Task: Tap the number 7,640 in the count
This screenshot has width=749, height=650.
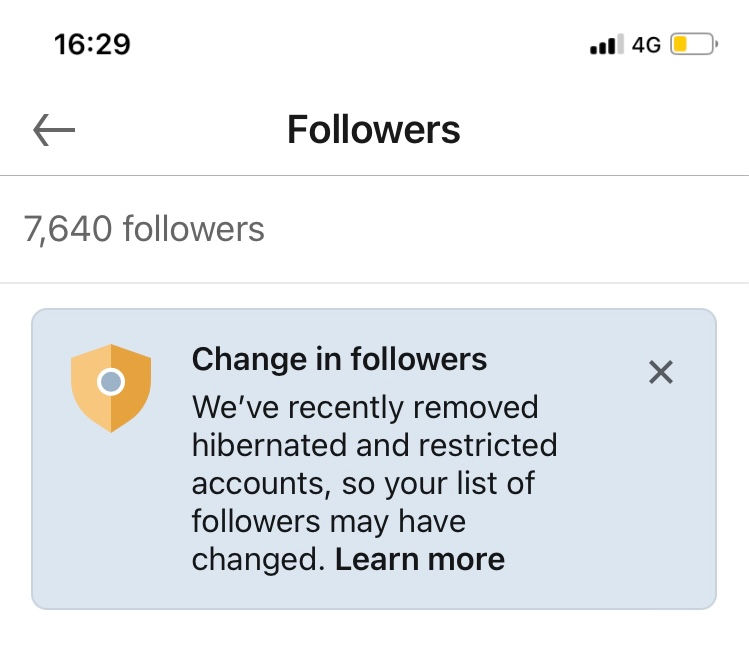Action: tap(67, 229)
